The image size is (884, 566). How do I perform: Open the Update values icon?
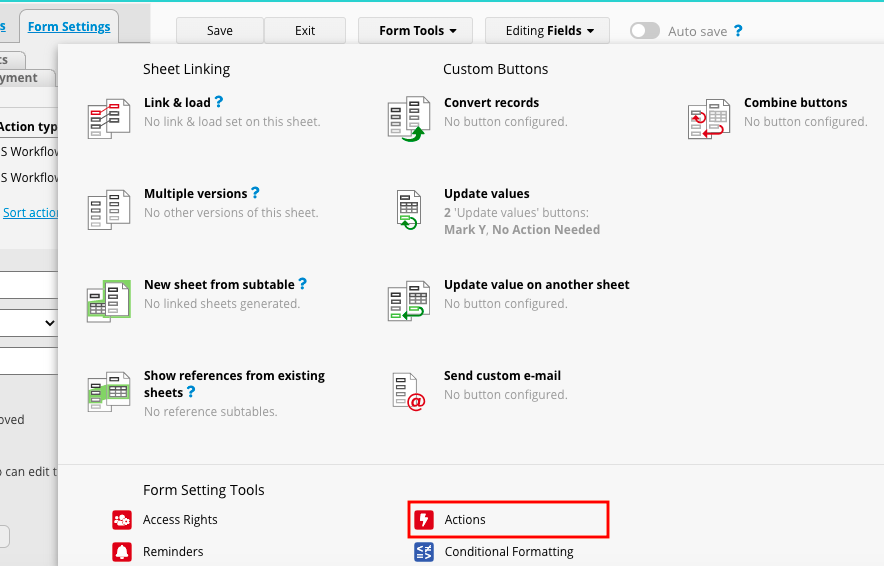(409, 210)
